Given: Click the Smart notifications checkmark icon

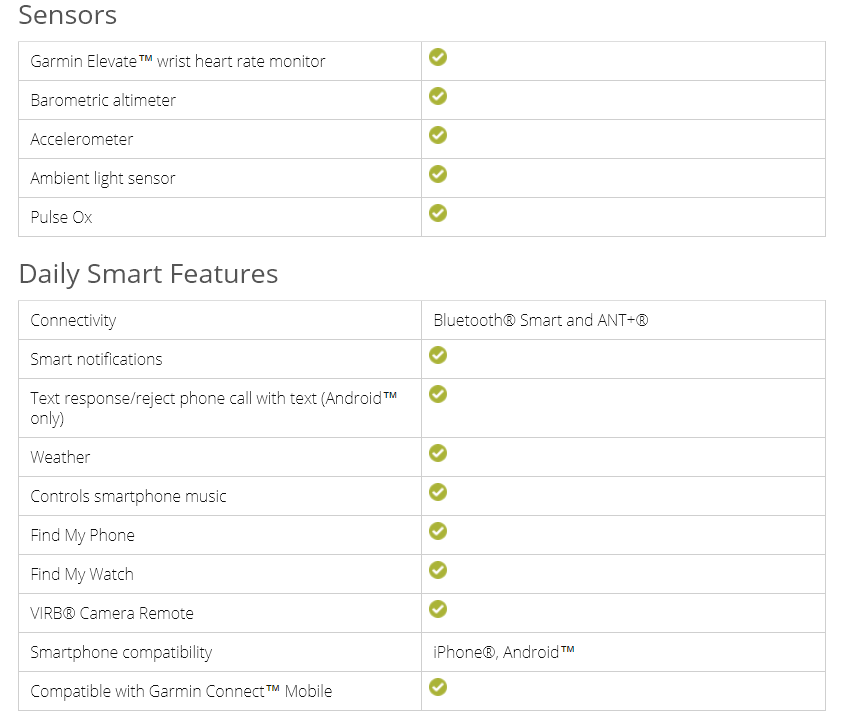Looking at the screenshot, I should [x=438, y=355].
